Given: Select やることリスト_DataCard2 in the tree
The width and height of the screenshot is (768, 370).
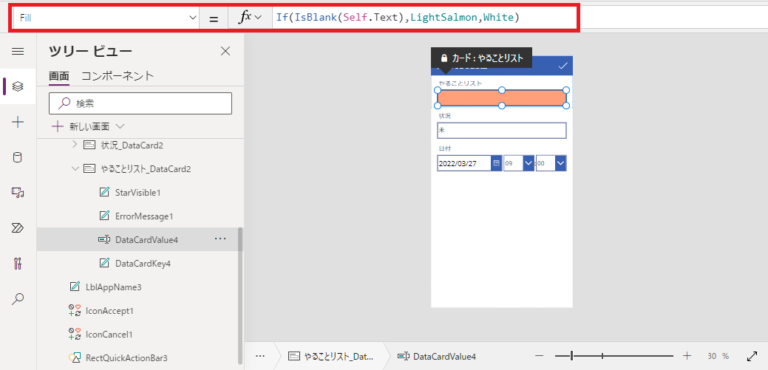Looking at the screenshot, I should 145,169.
